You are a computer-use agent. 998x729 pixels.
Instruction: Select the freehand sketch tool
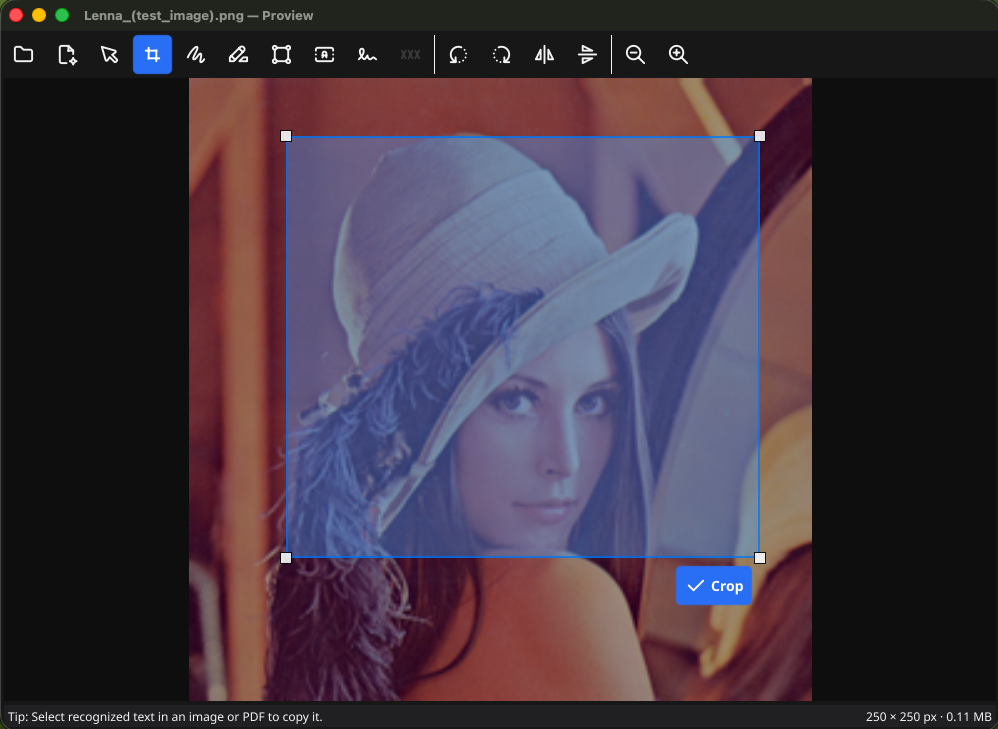coord(195,55)
